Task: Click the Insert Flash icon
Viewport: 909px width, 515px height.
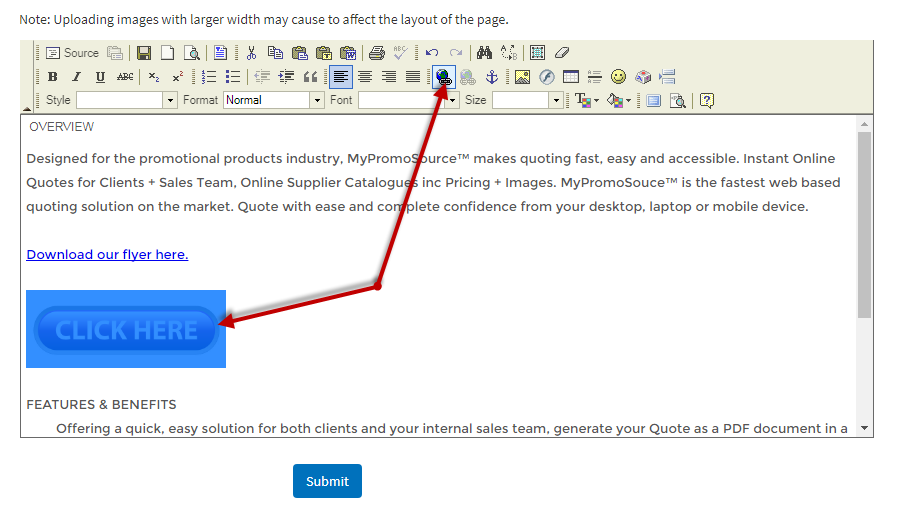Action: pos(546,77)
